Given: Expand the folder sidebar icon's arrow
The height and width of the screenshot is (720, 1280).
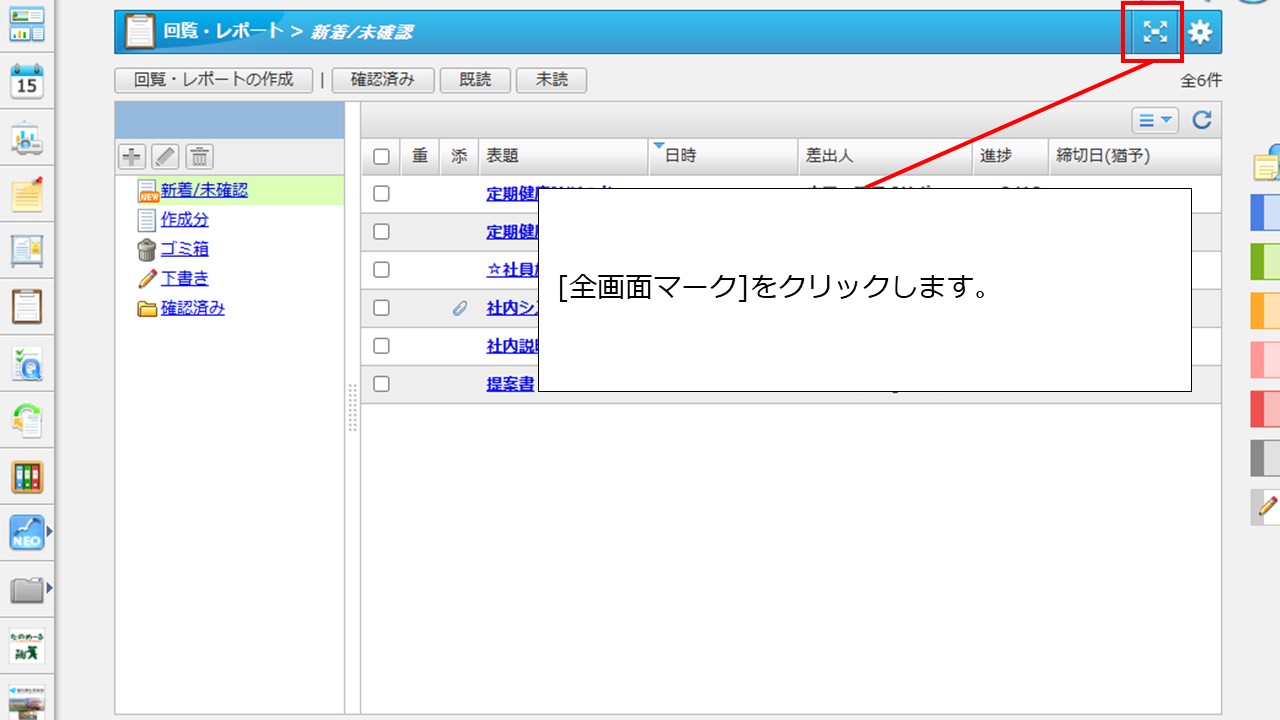Looking at the screenshot, I should click(x=49, y=588).
